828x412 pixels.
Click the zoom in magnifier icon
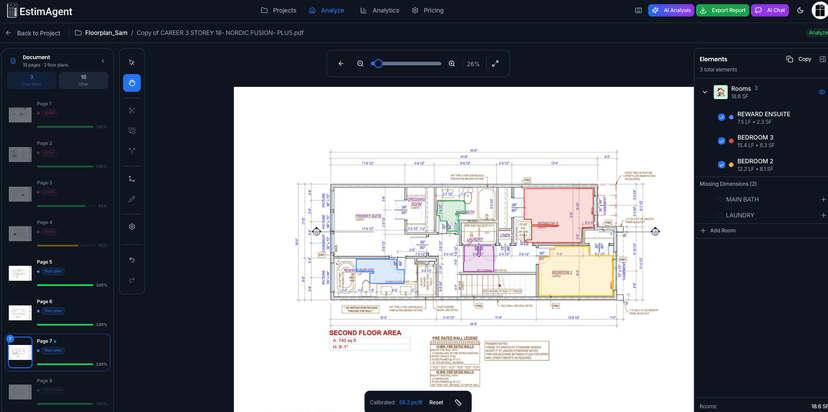(452, 63)
